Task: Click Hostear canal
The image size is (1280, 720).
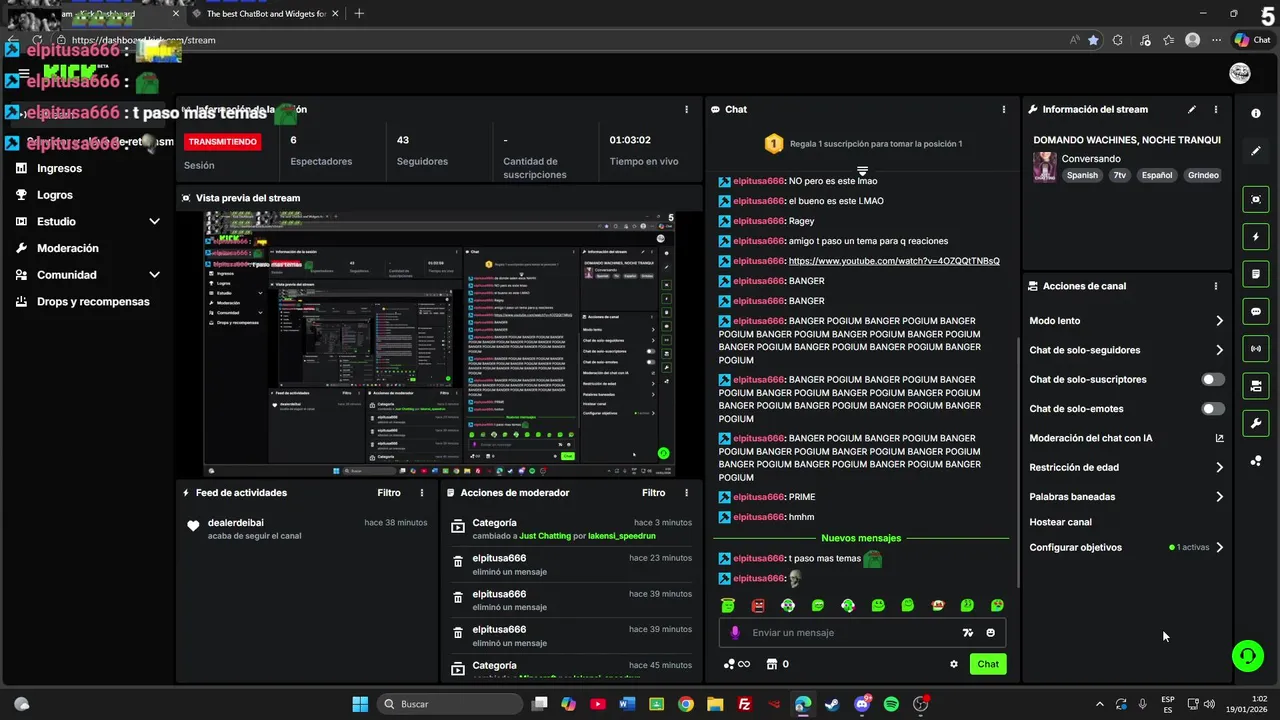Action: point(1060,522)
